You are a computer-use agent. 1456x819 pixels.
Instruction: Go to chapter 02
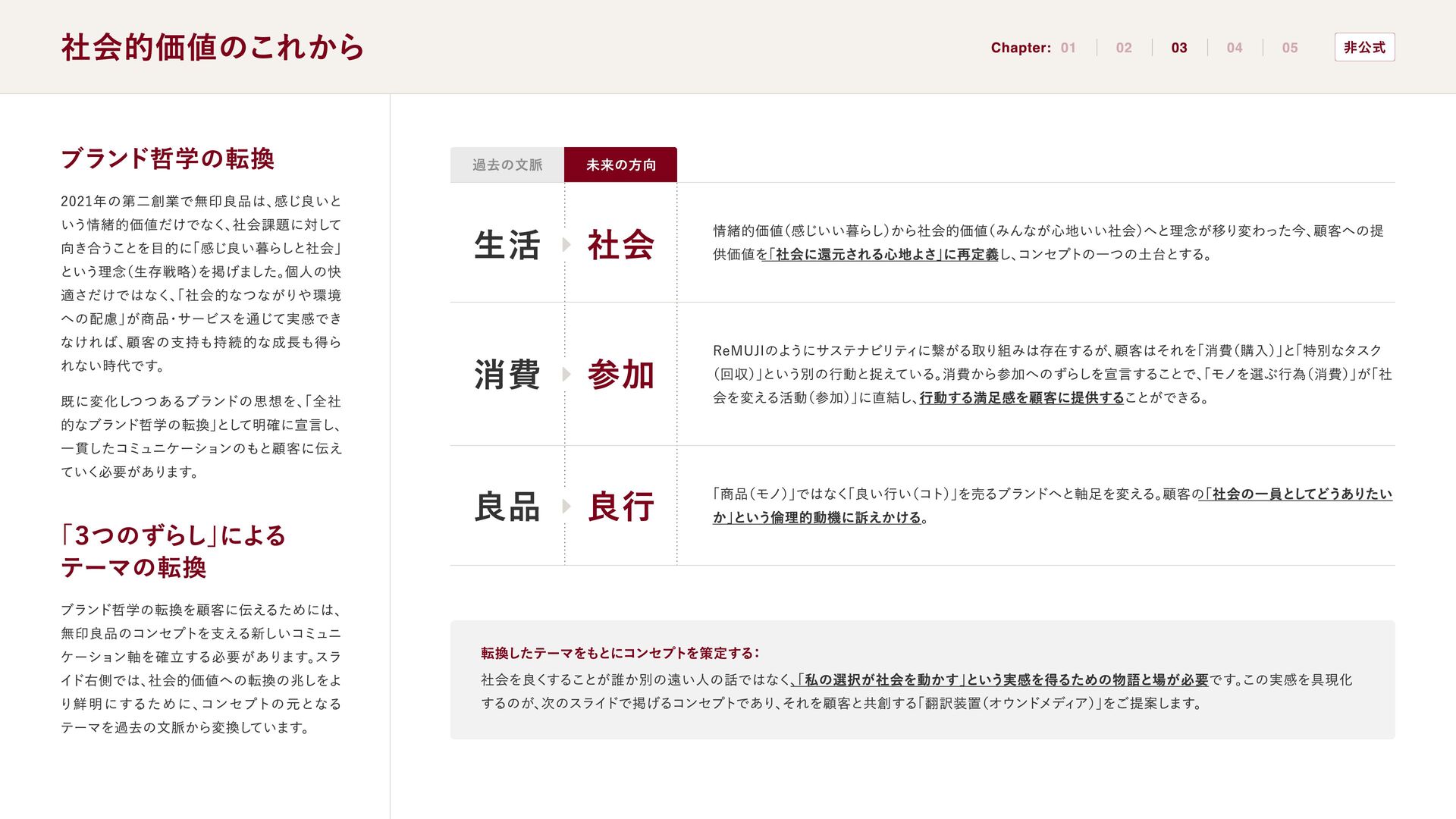click(x=1123, y=48)
